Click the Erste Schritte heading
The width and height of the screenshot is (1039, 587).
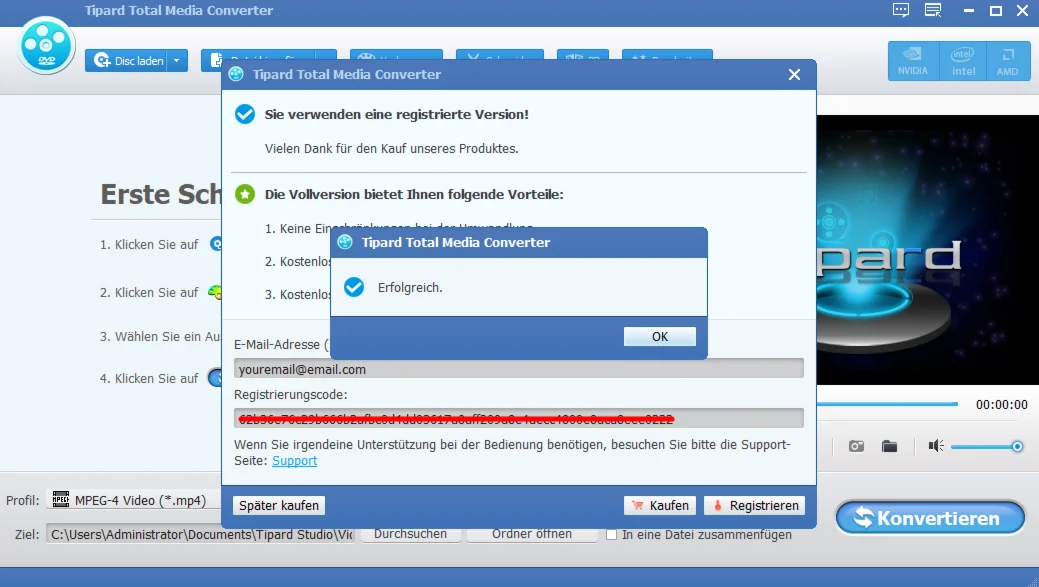(160, 194)
